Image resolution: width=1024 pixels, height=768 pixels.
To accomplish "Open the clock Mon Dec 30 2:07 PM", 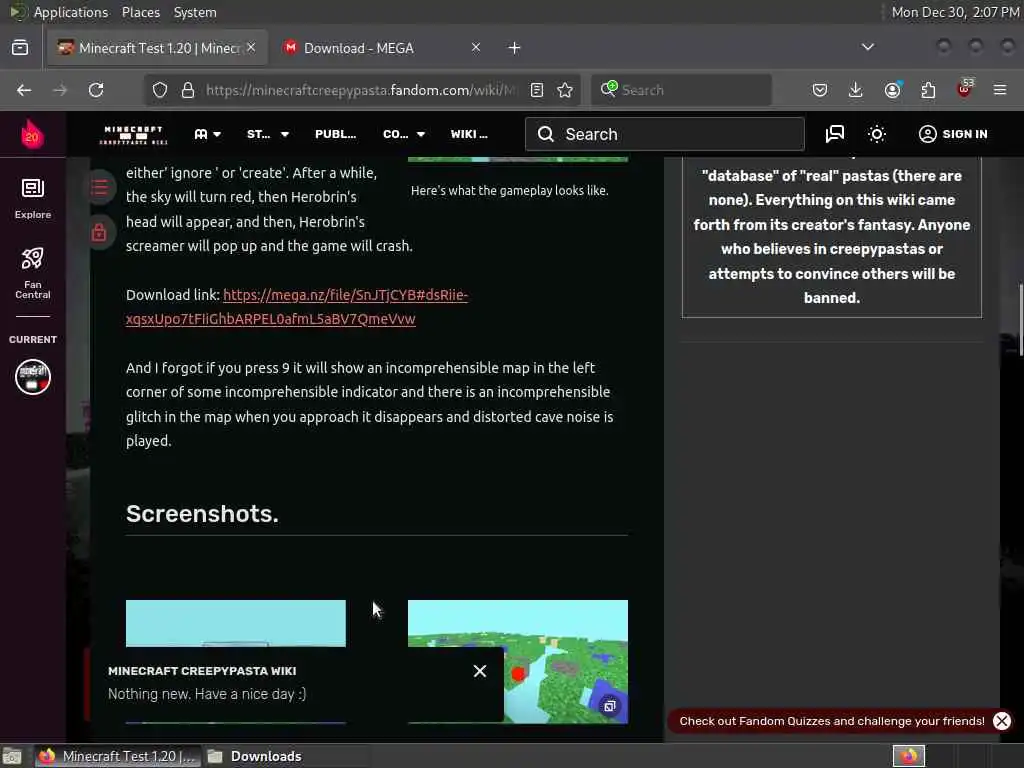I will pos(955,12).
